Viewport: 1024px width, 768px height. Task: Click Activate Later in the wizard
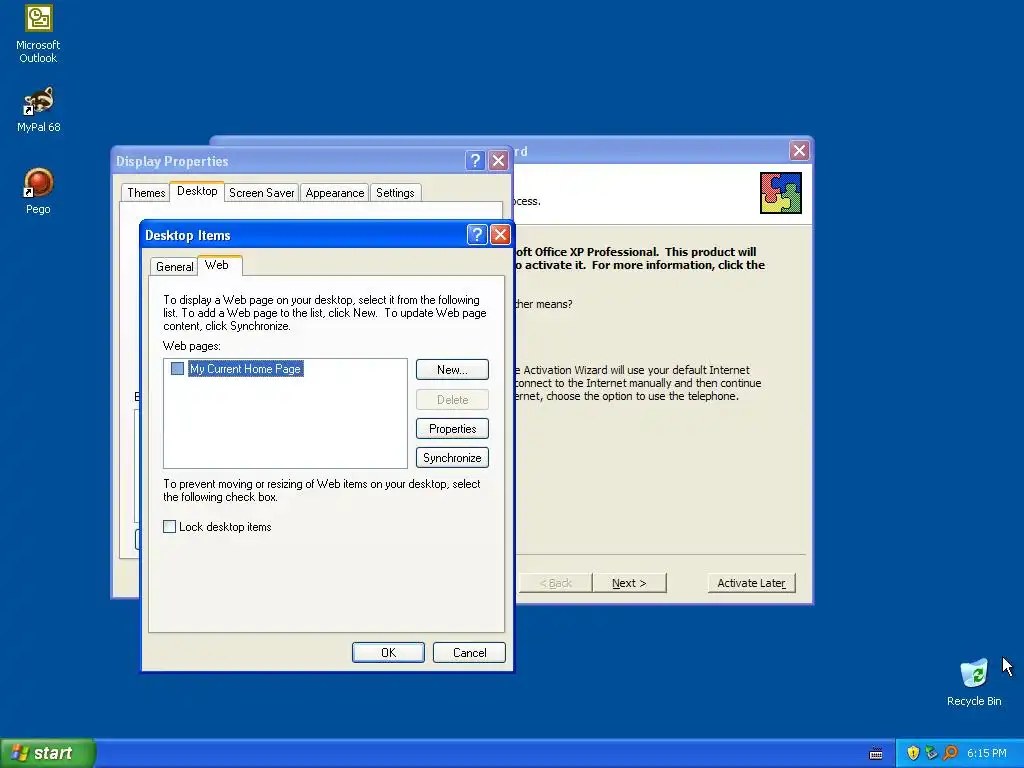coord(751,583)
